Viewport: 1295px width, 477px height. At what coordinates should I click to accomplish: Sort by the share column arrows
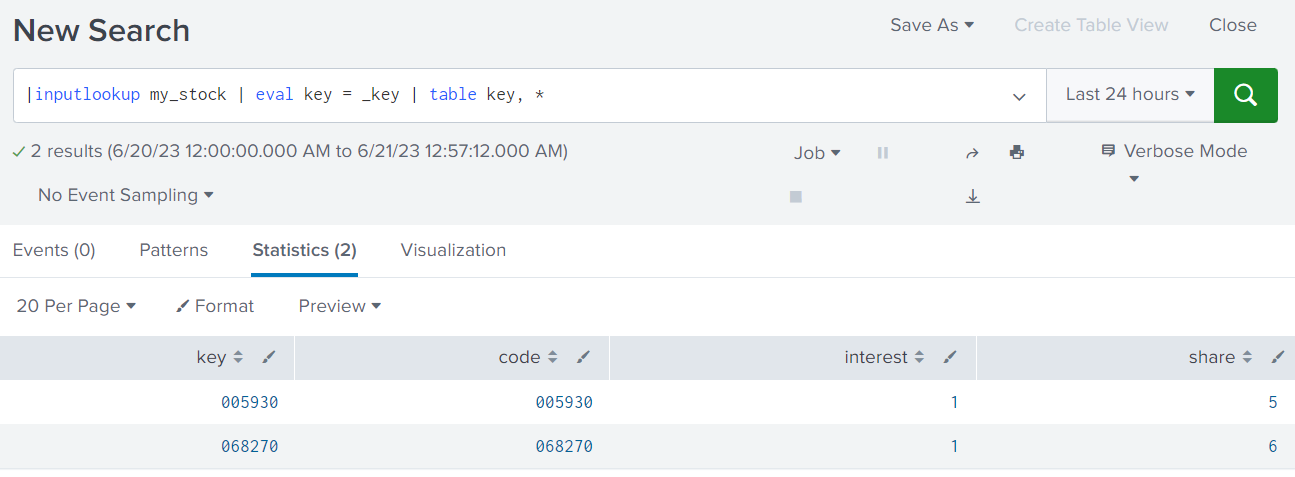(1247, 357)
